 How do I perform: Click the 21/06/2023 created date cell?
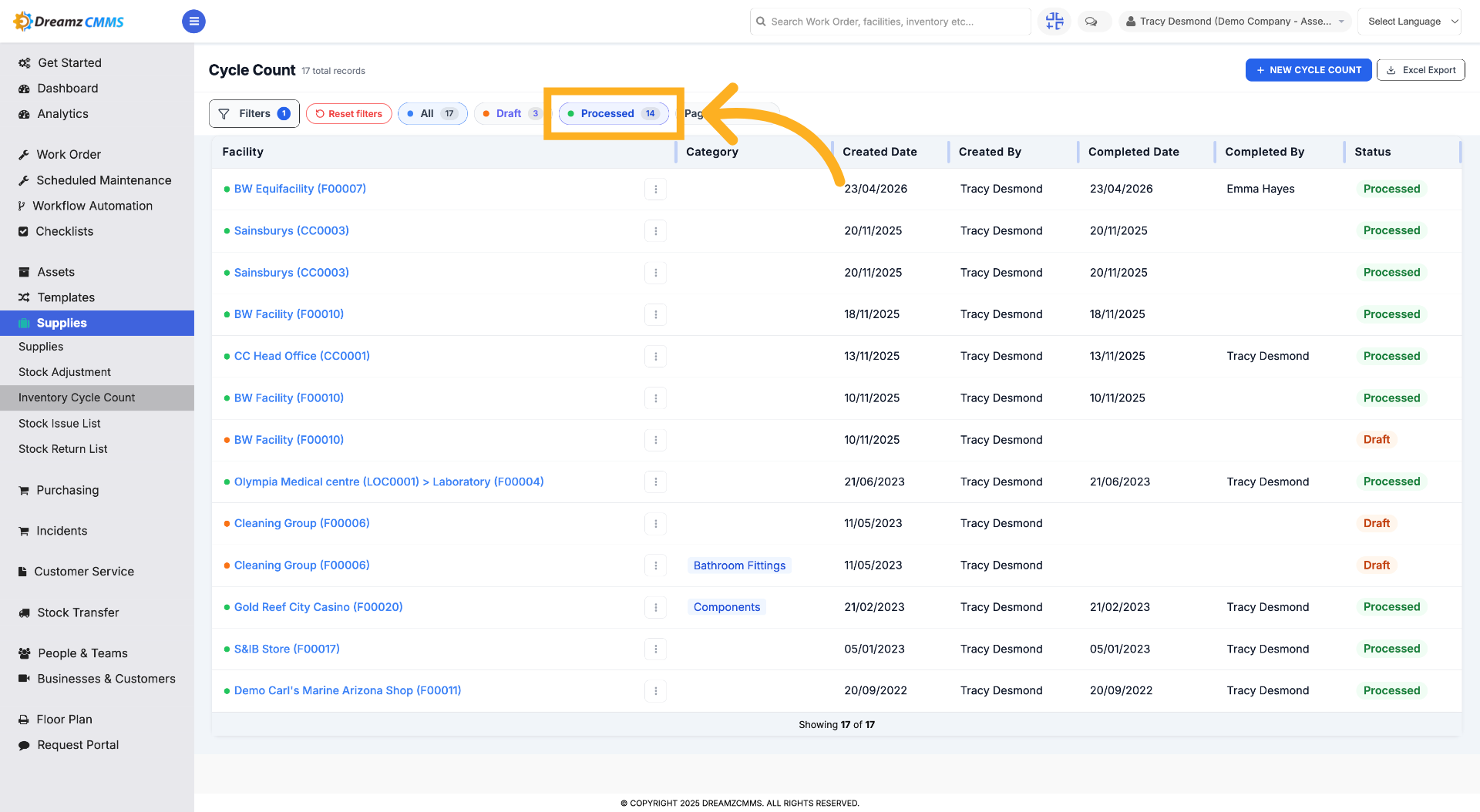click(874, 481)
